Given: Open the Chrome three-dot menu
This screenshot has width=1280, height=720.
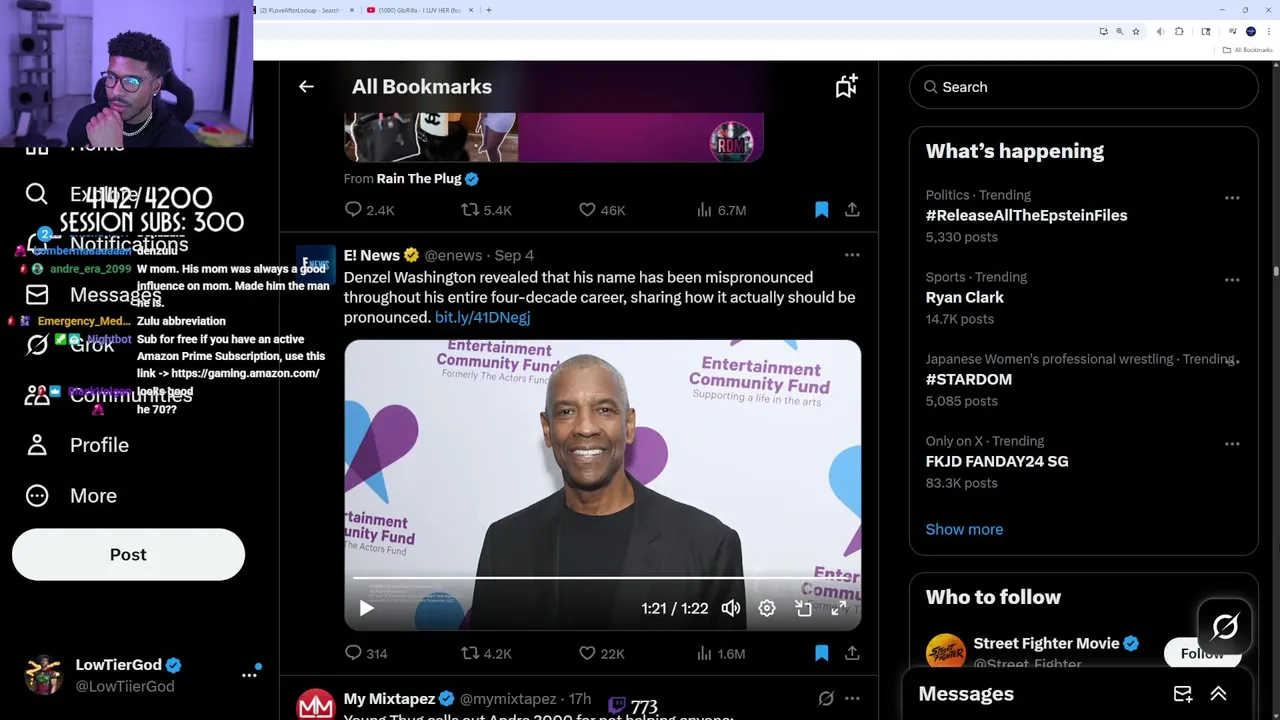Looking at the screenshot, I should [1267, 32].
